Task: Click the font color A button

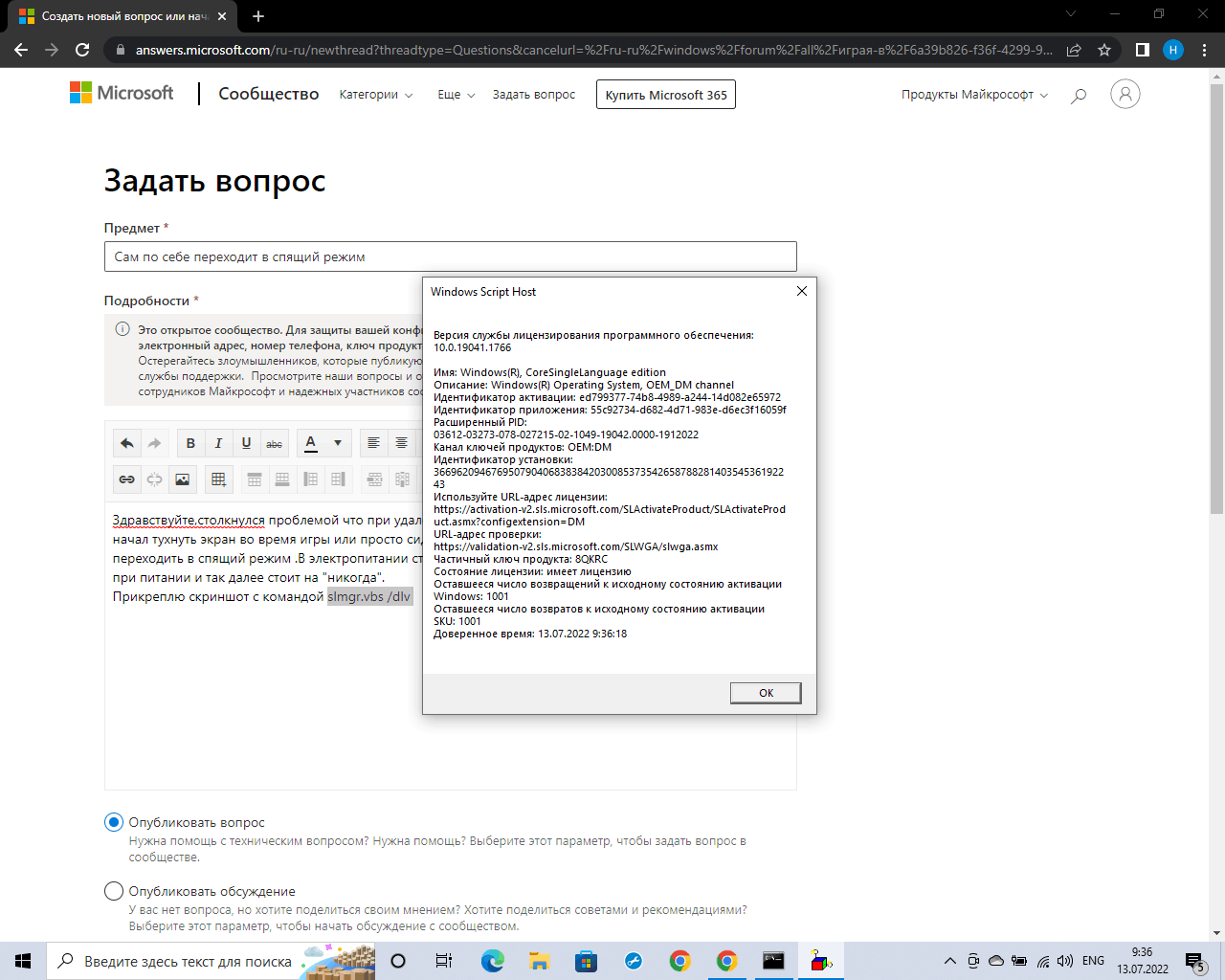Action: tap(310, 443)
